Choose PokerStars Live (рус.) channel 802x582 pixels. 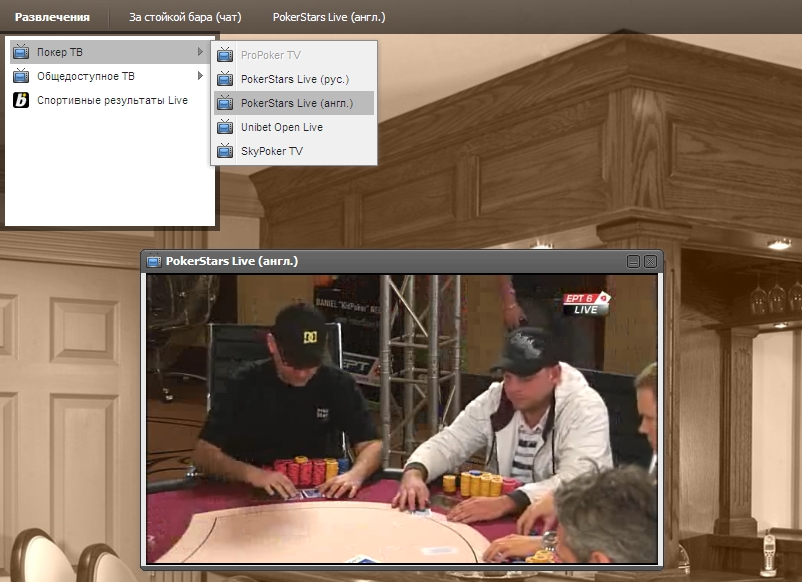(294, 79)
